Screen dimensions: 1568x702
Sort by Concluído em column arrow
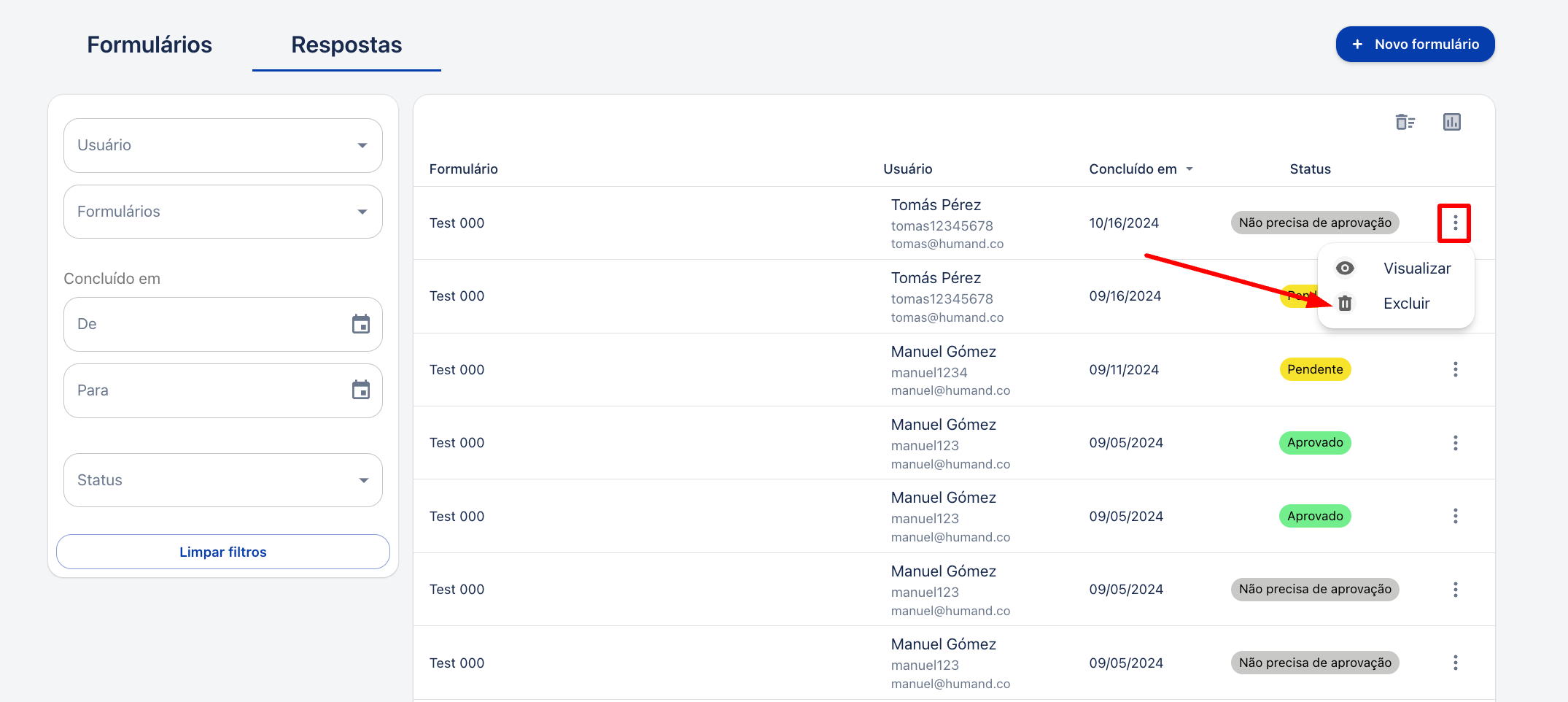coord(1189,169)
